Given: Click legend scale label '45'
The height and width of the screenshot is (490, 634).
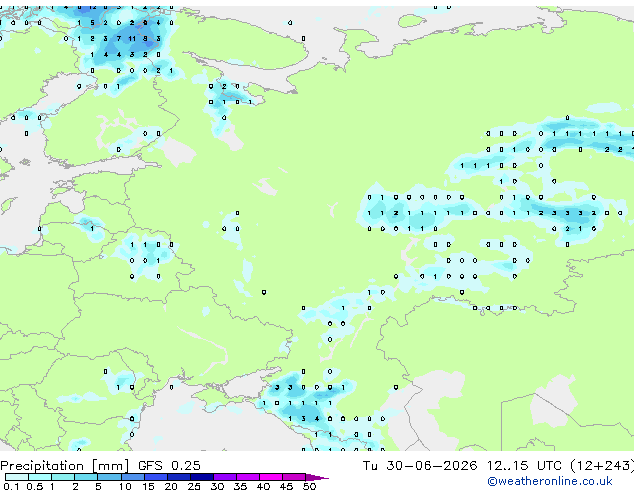Looking at the screenshot, I should [x=286, y=486].
